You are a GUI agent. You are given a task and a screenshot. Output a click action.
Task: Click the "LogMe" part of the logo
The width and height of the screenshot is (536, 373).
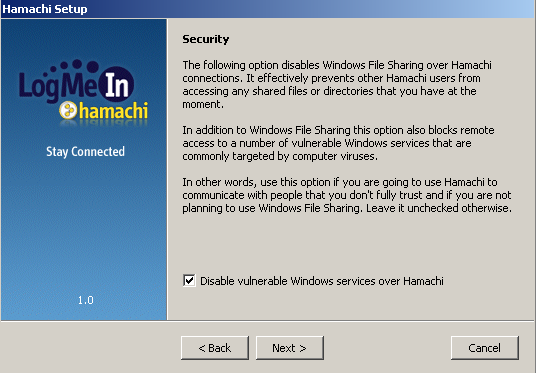click(x=58, y=85)
